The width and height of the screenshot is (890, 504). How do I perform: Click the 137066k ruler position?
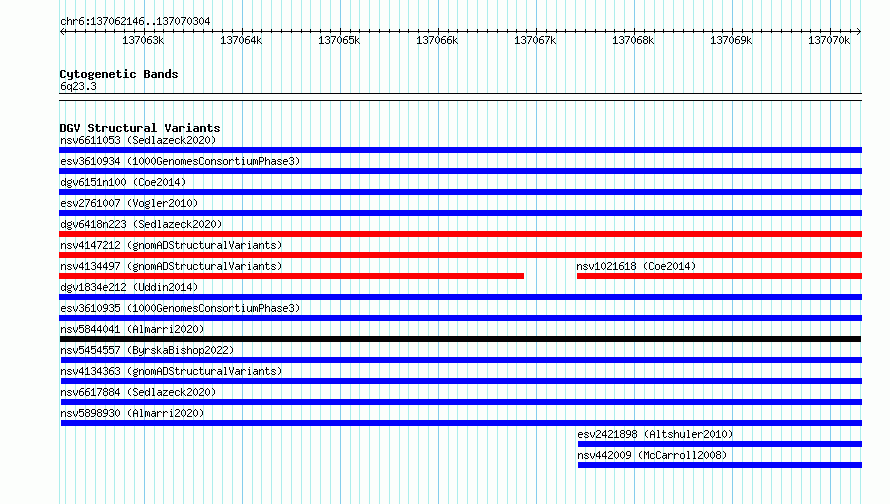coord(437,40)
